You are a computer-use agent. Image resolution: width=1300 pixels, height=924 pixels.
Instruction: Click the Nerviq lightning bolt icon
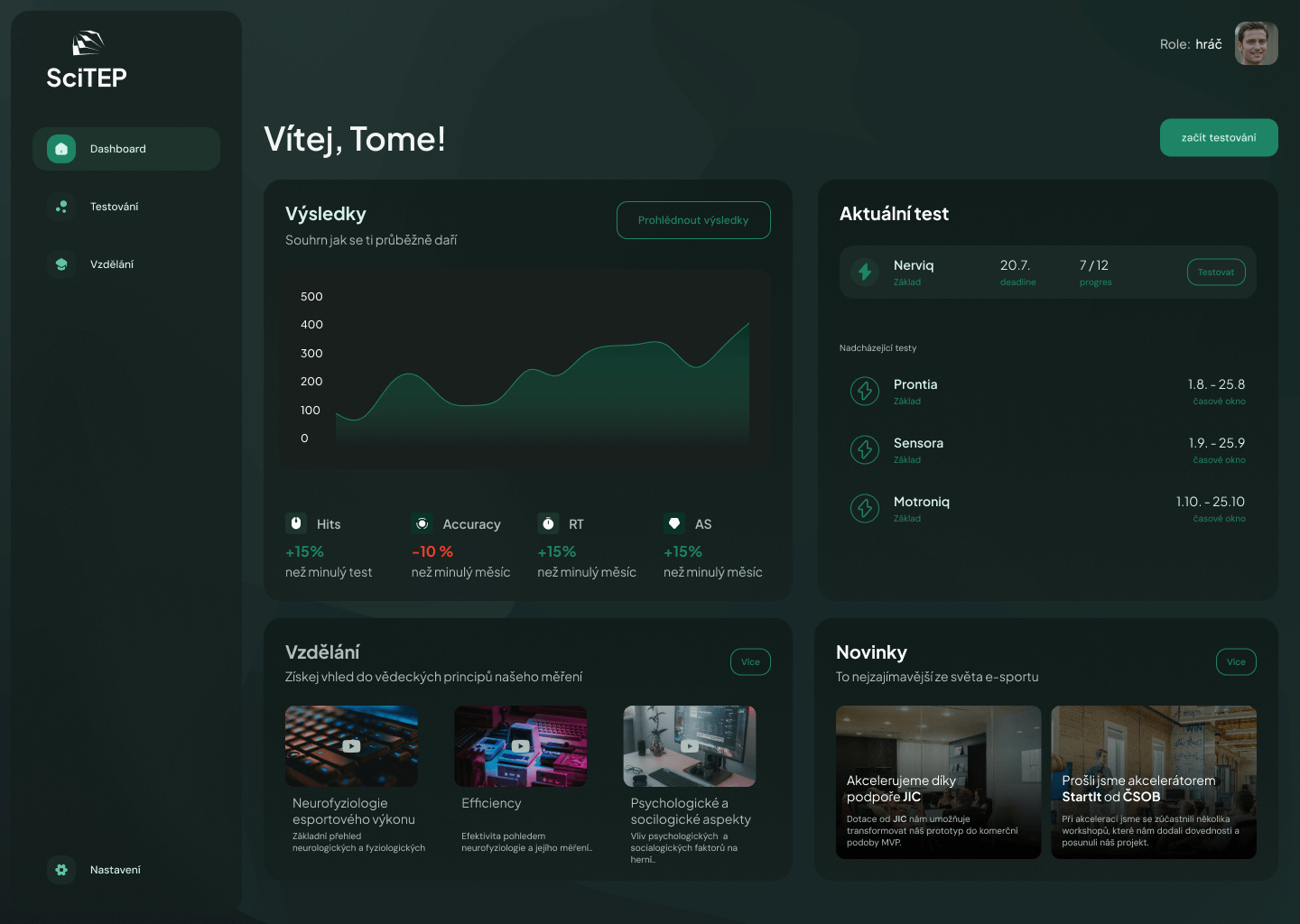coord(865,272)
